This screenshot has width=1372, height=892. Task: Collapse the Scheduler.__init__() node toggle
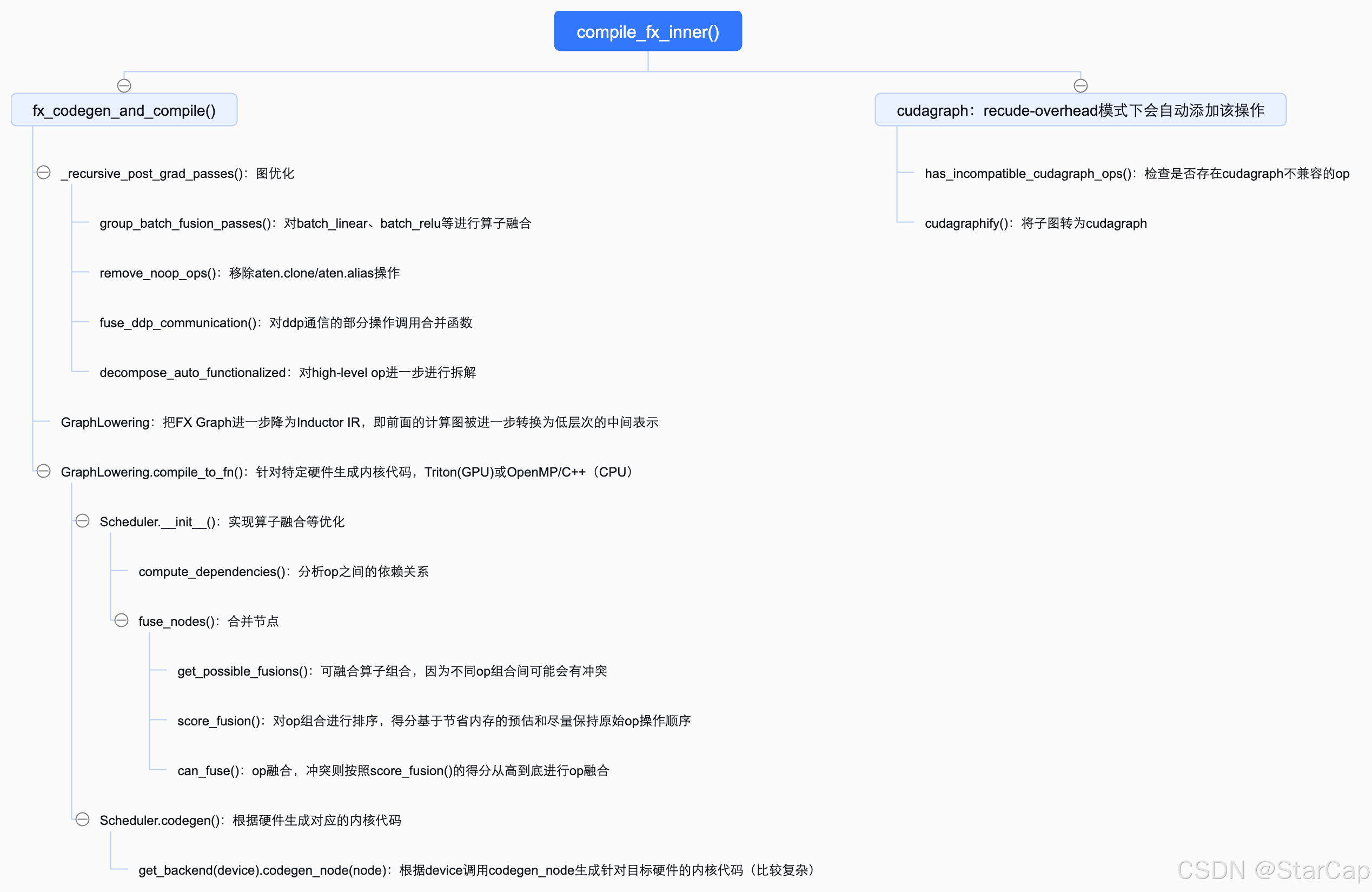coord(82,521)
